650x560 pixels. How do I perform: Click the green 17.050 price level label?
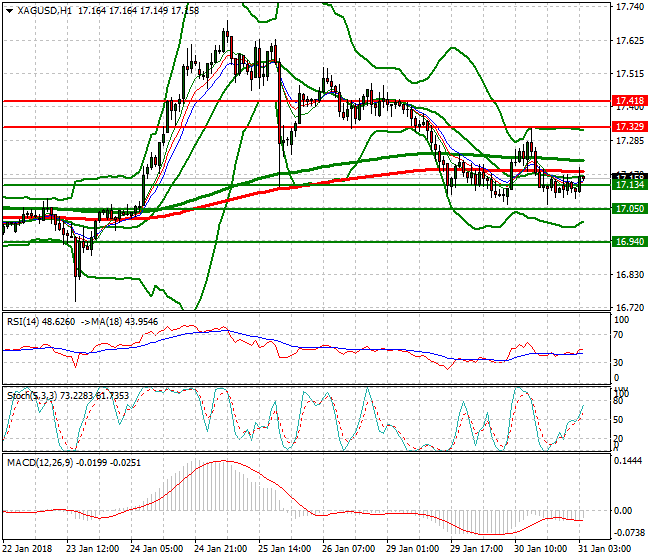pos(630,208)
